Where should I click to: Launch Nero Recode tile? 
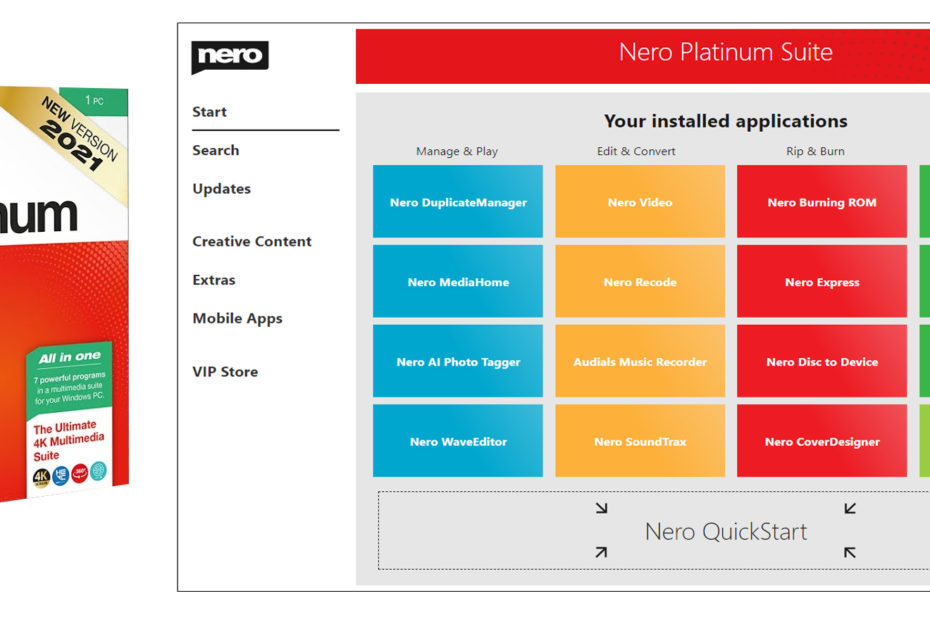640,281
